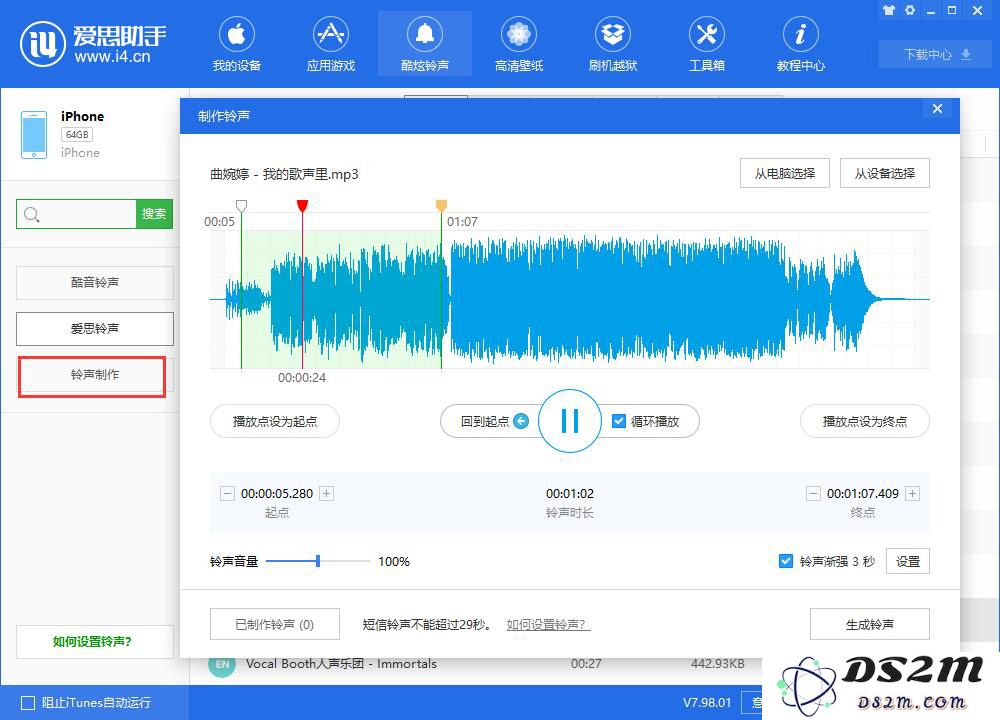This screenshot has height=720, width=1000.
Task: Open 已制作铃声 (0) list
Action: tap(275, 624)
